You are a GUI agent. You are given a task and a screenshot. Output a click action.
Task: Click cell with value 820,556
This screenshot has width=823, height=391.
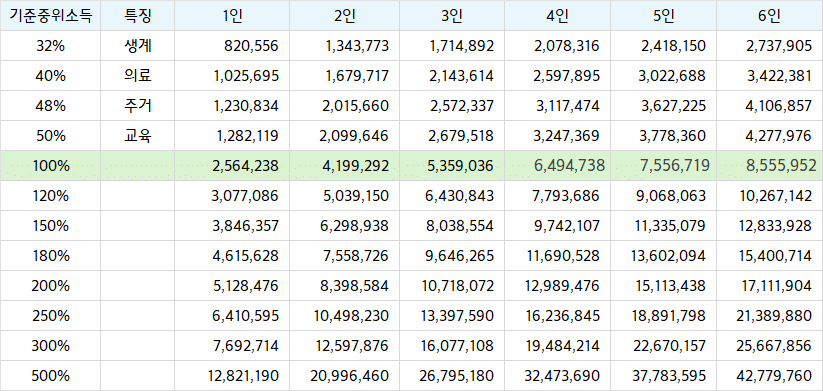tap(232, 46)
